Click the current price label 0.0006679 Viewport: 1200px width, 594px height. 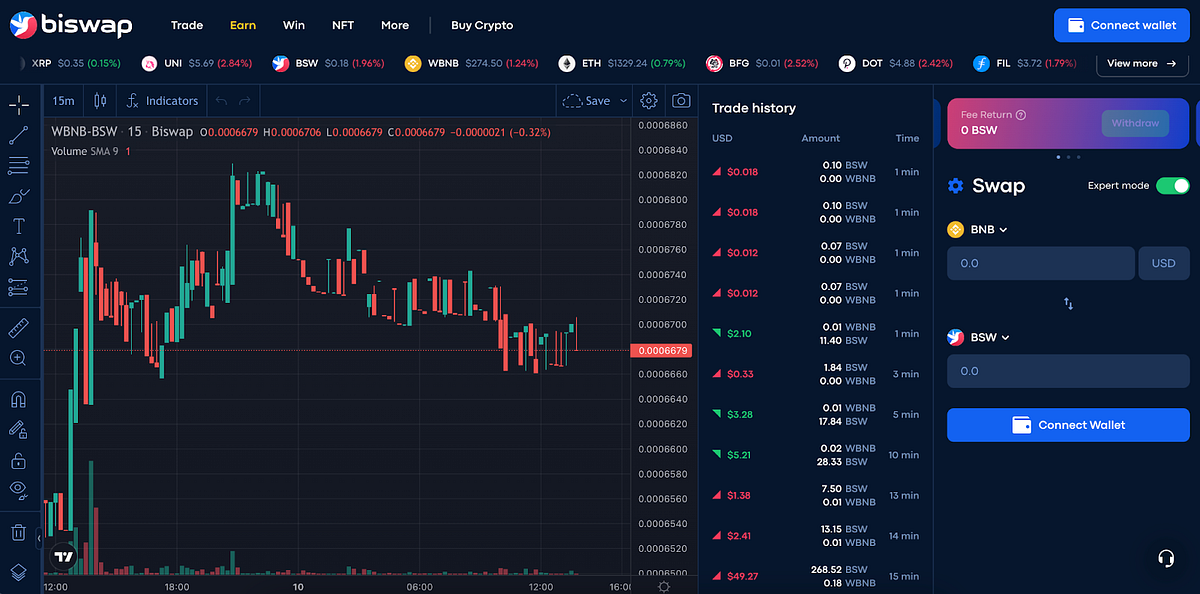[x=661, y=350]
